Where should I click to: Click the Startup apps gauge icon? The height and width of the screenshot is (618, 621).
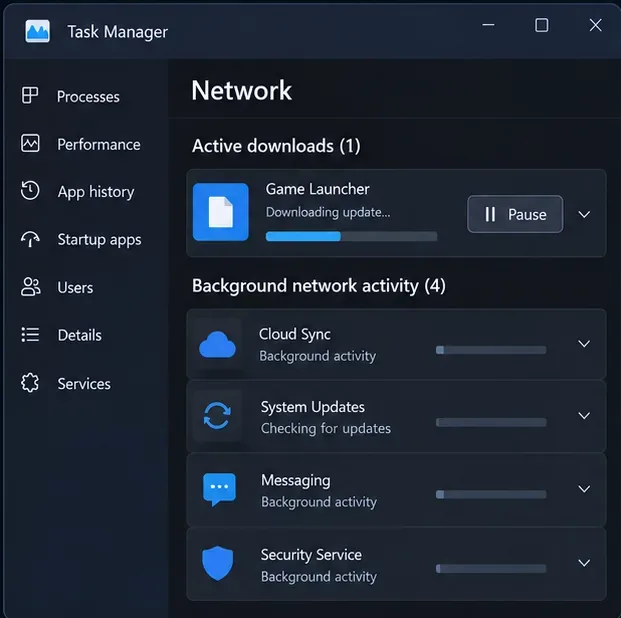(x=30, y=239)
